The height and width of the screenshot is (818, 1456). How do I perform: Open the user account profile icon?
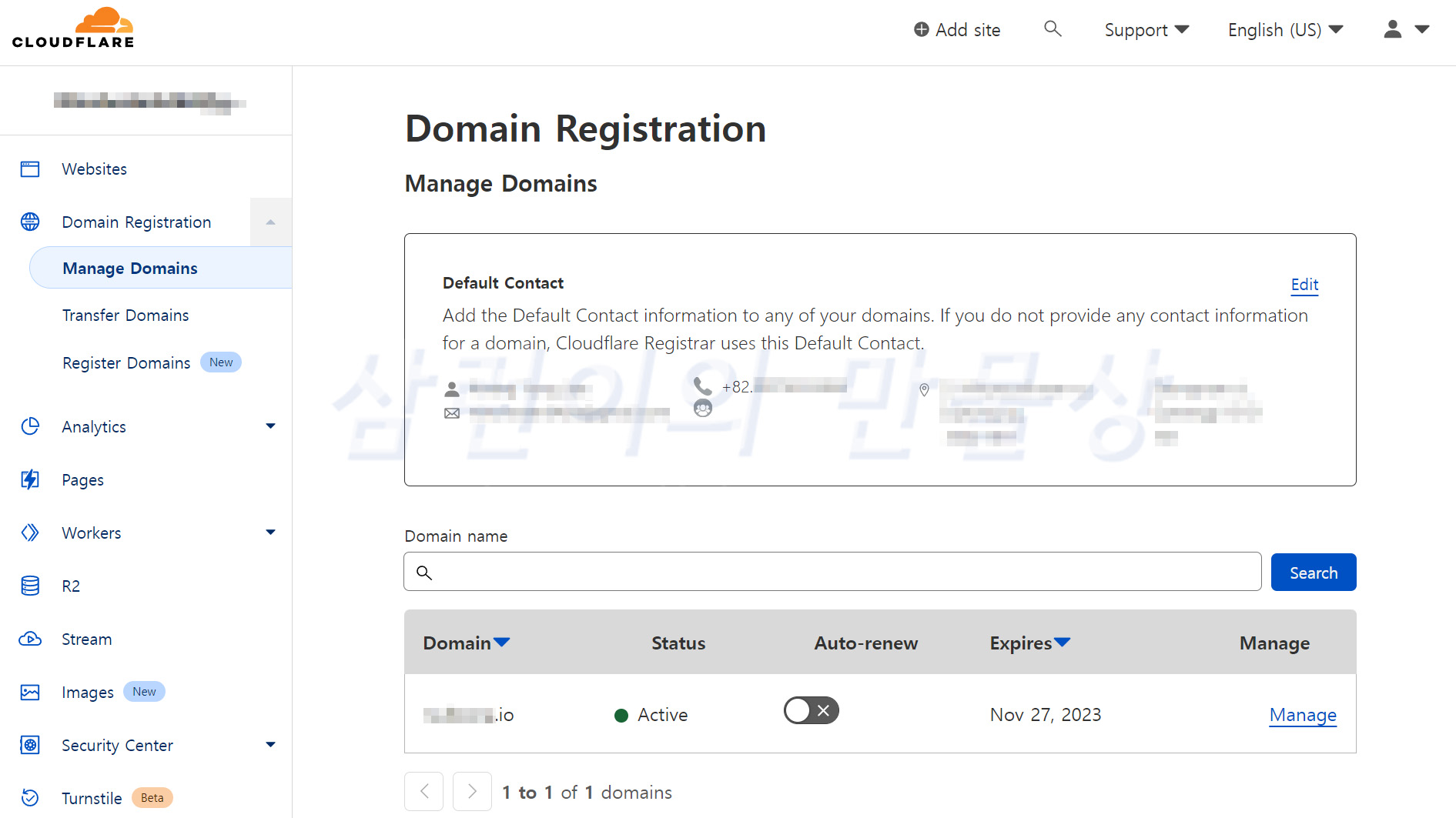tap(1392, 29)
